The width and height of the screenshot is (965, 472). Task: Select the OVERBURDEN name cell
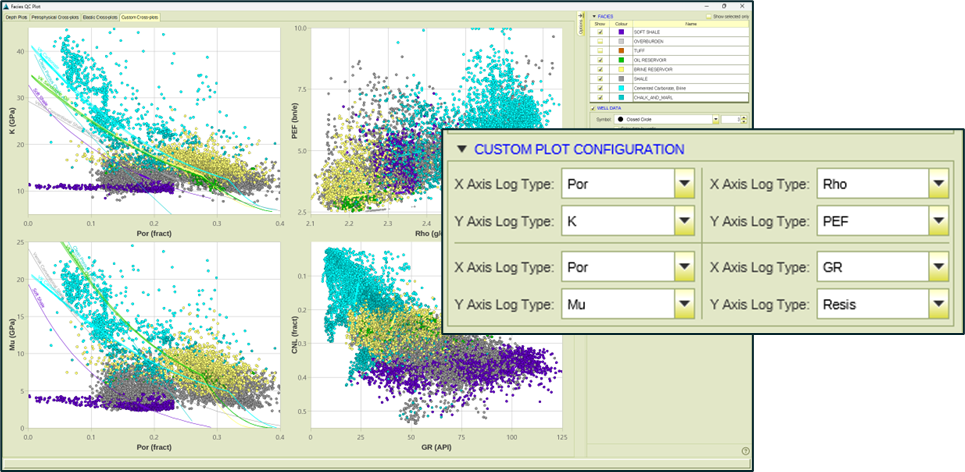click(691, 41)
